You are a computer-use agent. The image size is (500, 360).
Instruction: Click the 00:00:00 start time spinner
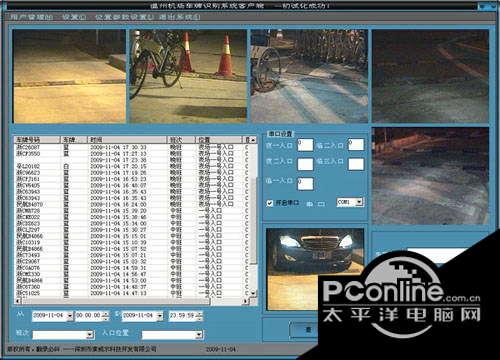105,315
